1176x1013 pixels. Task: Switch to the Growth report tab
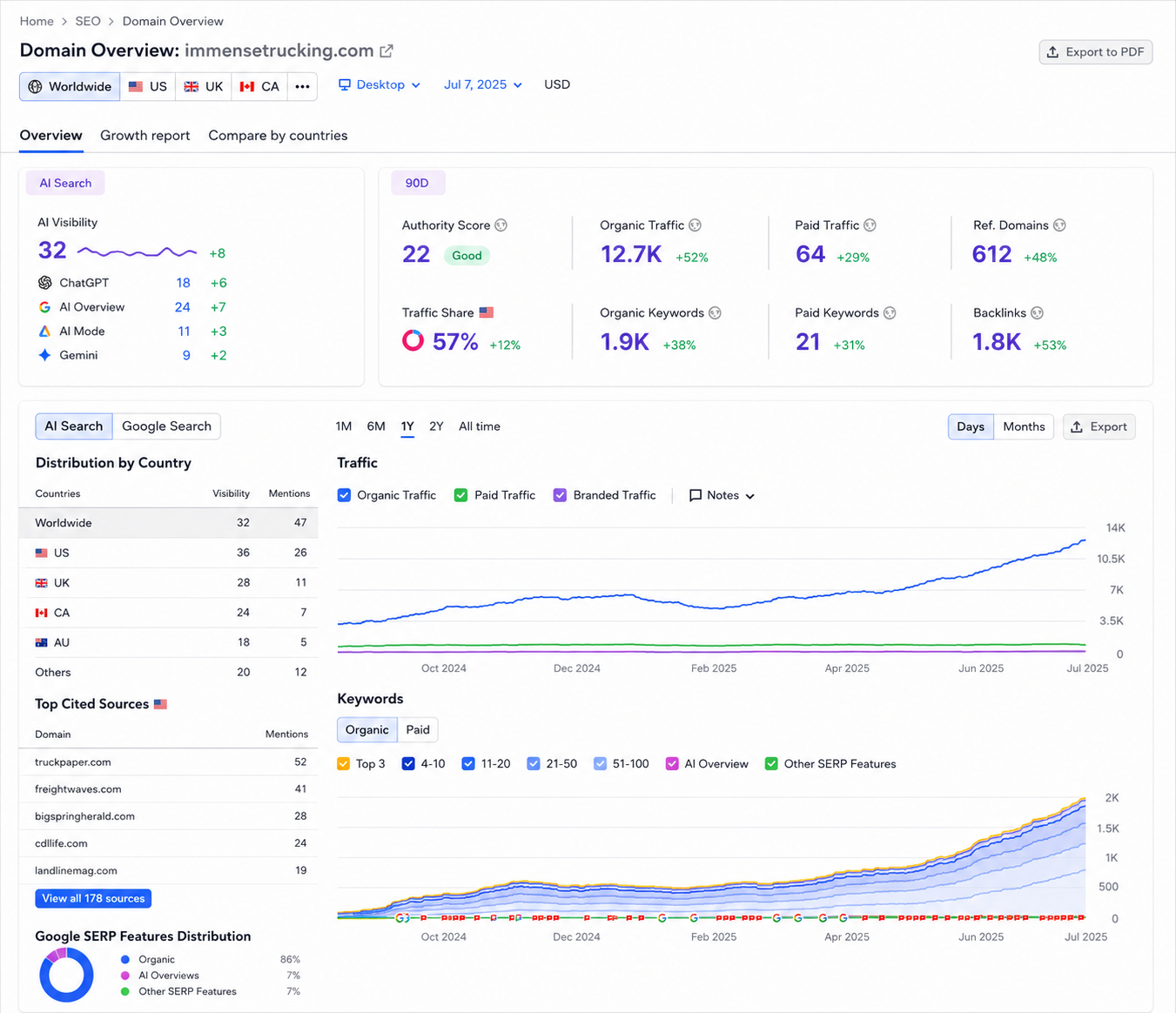145,136
